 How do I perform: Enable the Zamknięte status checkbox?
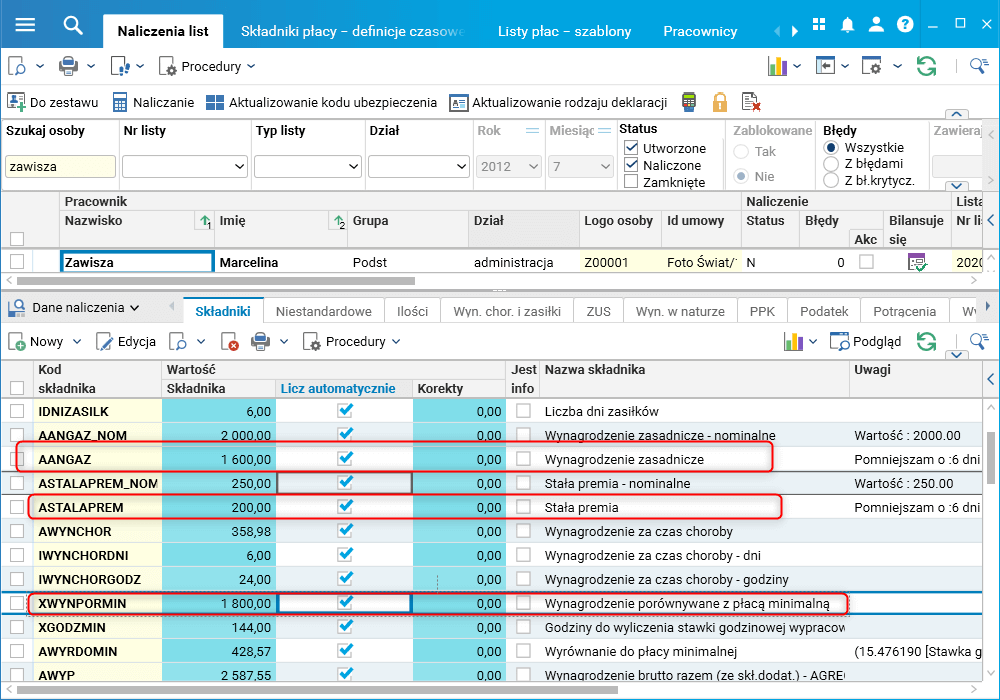(x=631, y=182)
